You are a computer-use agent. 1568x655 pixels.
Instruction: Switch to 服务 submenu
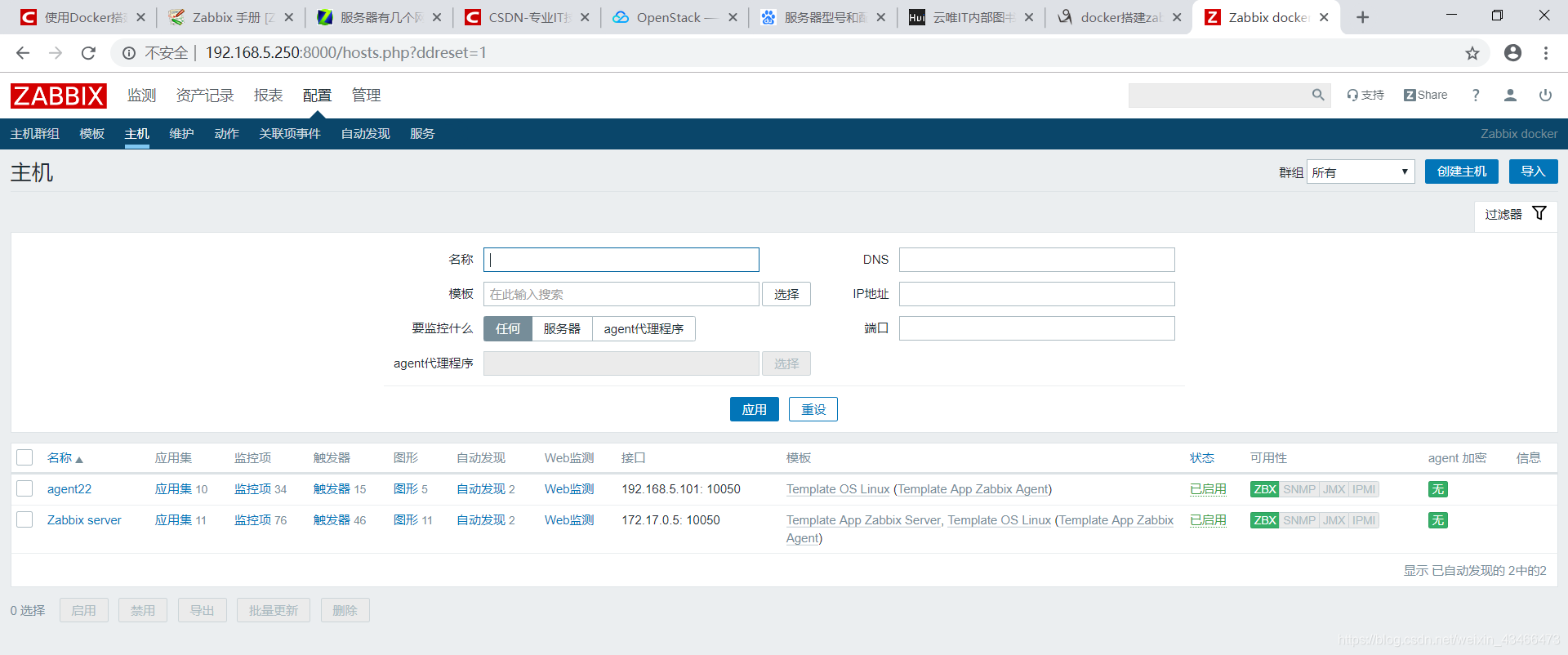[x=422, y=133]
